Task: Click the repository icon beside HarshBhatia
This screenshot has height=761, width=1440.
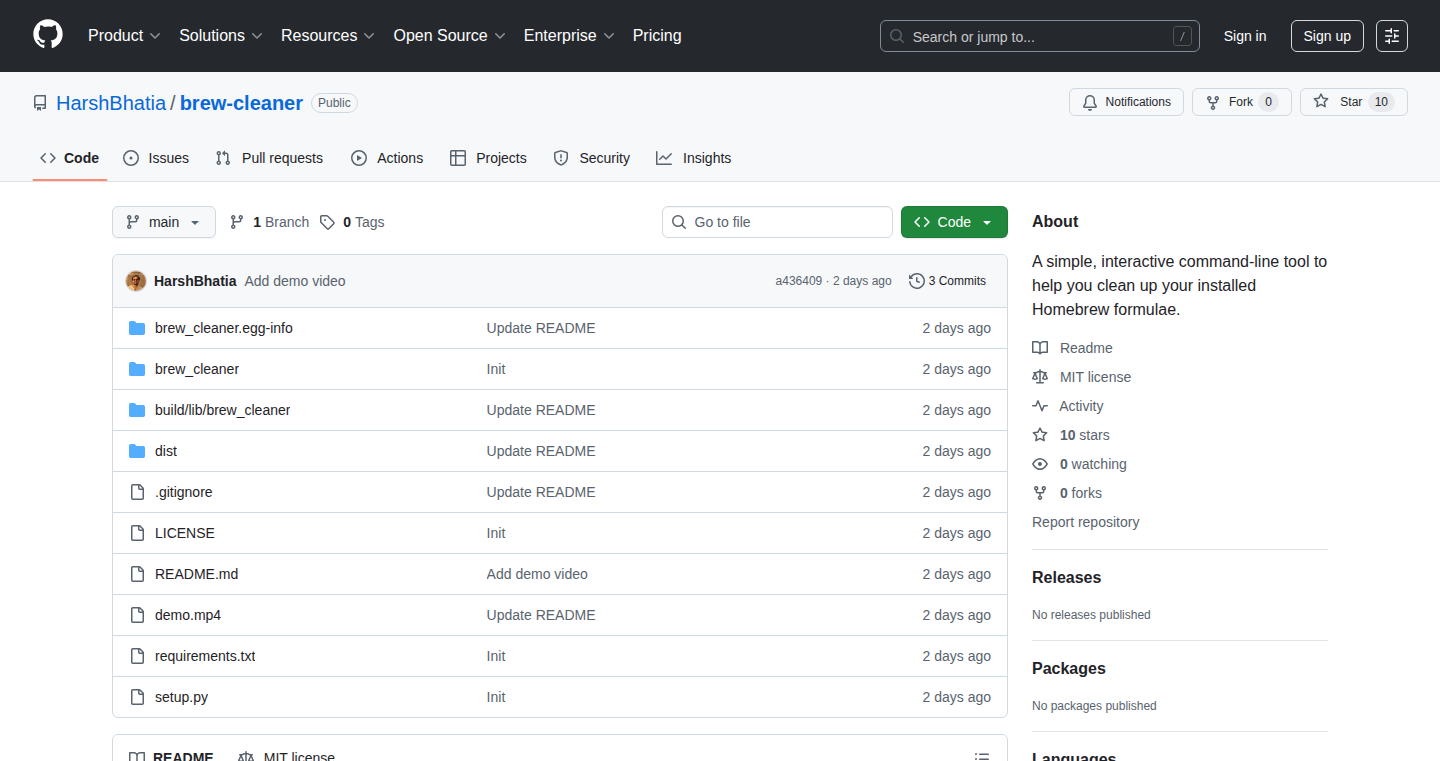Action: click(x=40, y=103)
